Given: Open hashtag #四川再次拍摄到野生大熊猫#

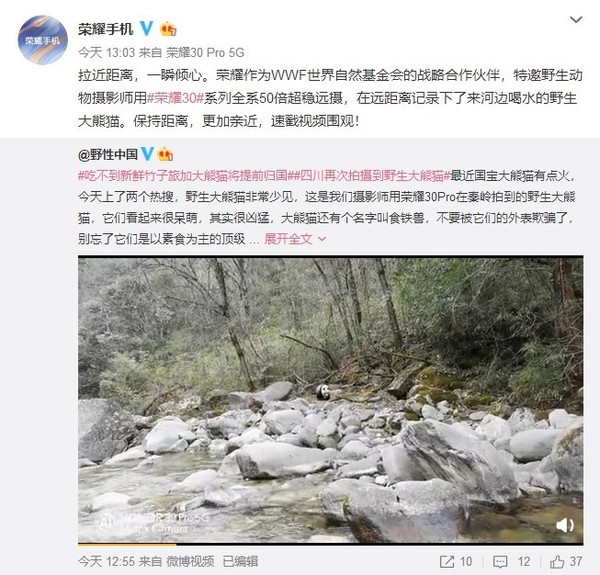Looking at the screenshot, I should 369,176.
